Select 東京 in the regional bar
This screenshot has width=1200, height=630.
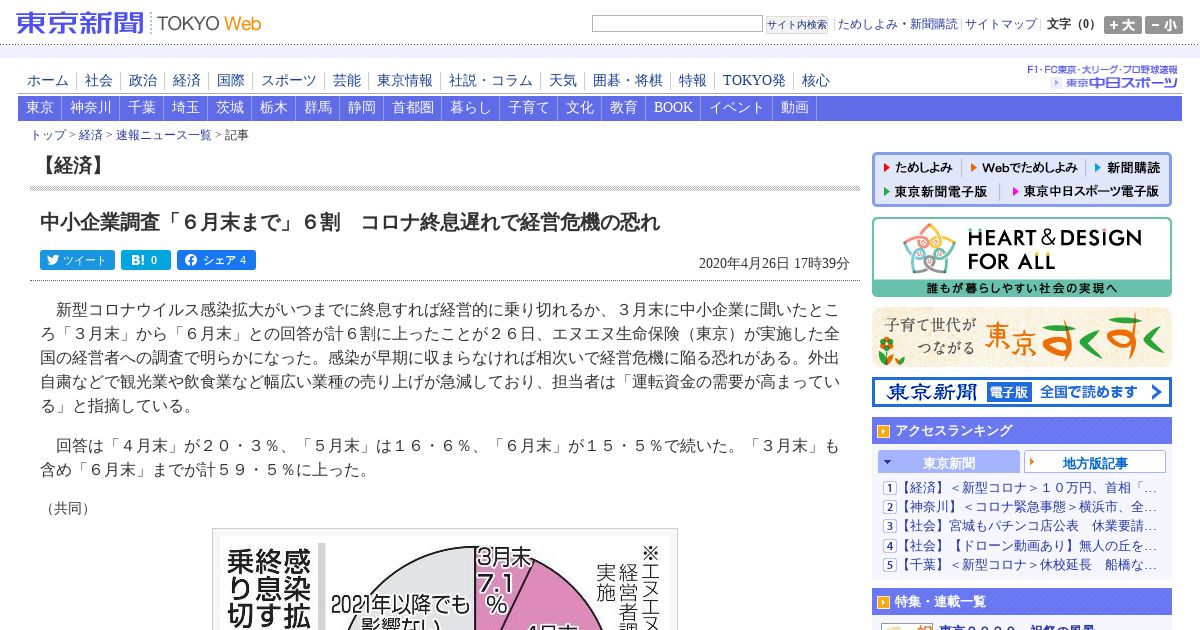tap(40, 108)
